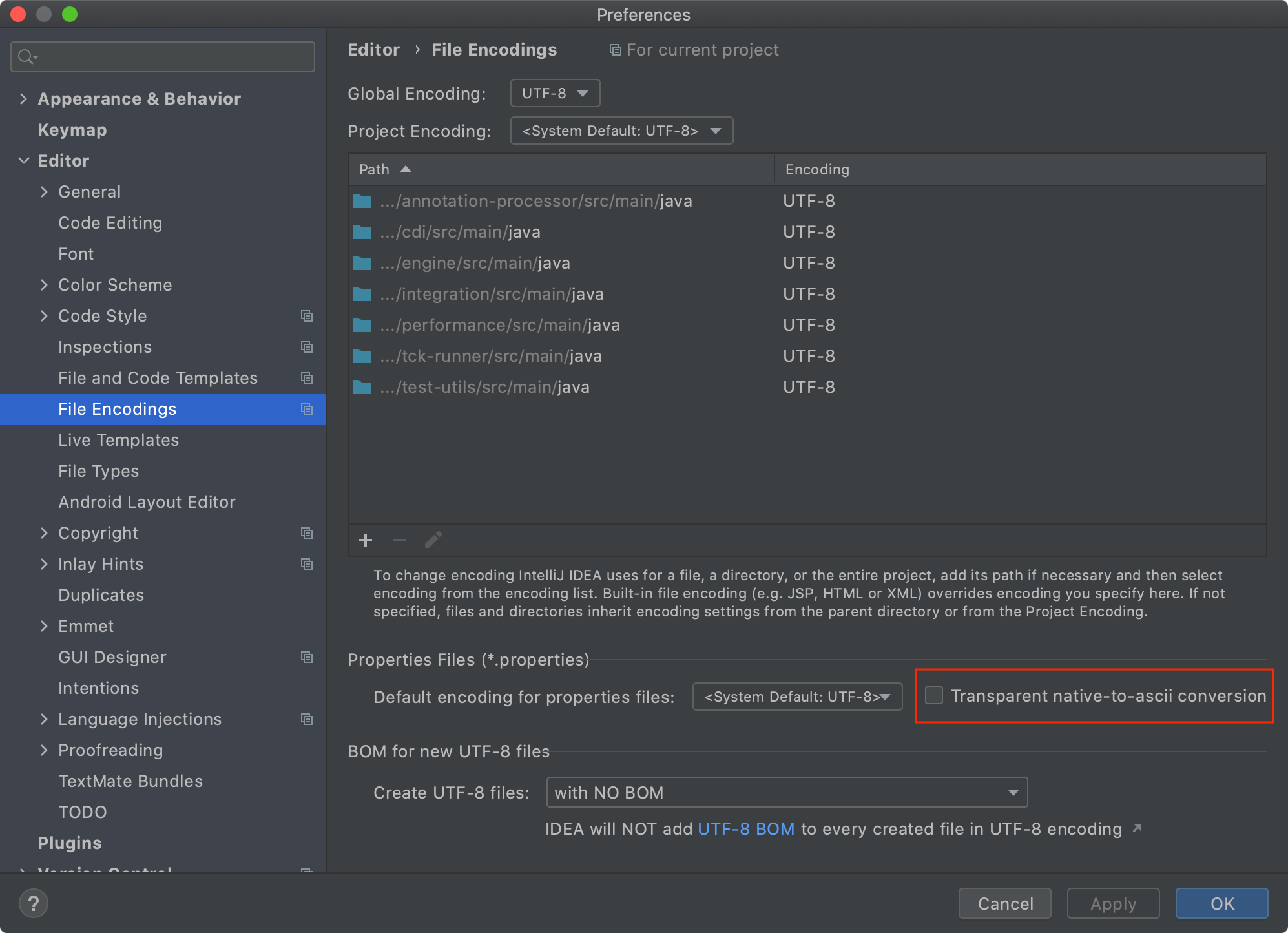This screenshot has width=1288, height=933.
Task: Click the search magnifier icon
Action: click(x=26, y=57)
